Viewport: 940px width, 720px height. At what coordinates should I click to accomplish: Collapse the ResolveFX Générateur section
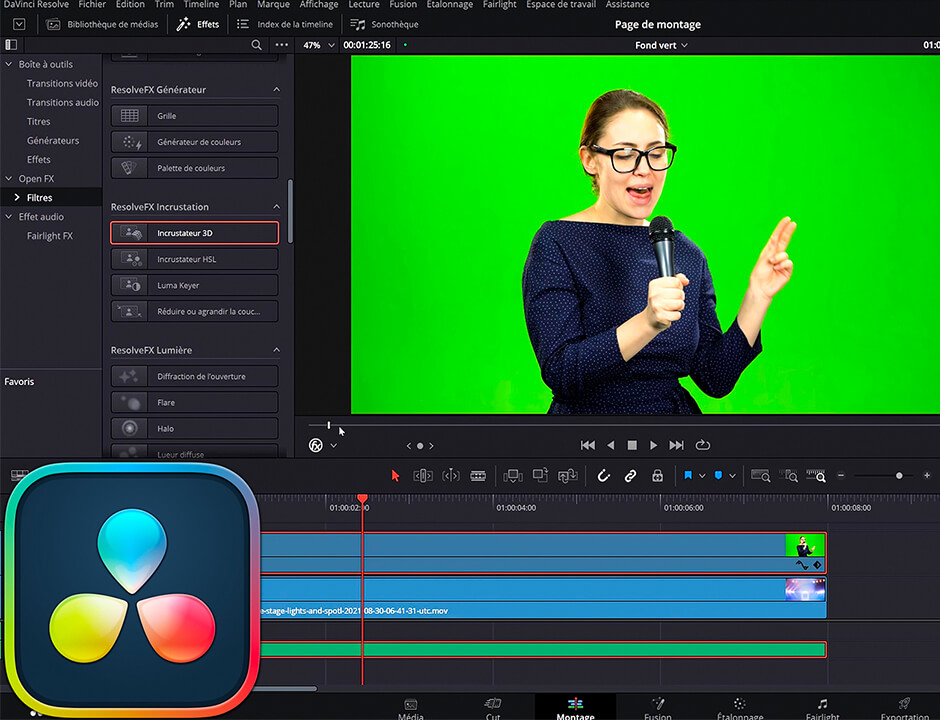[277, 90]
